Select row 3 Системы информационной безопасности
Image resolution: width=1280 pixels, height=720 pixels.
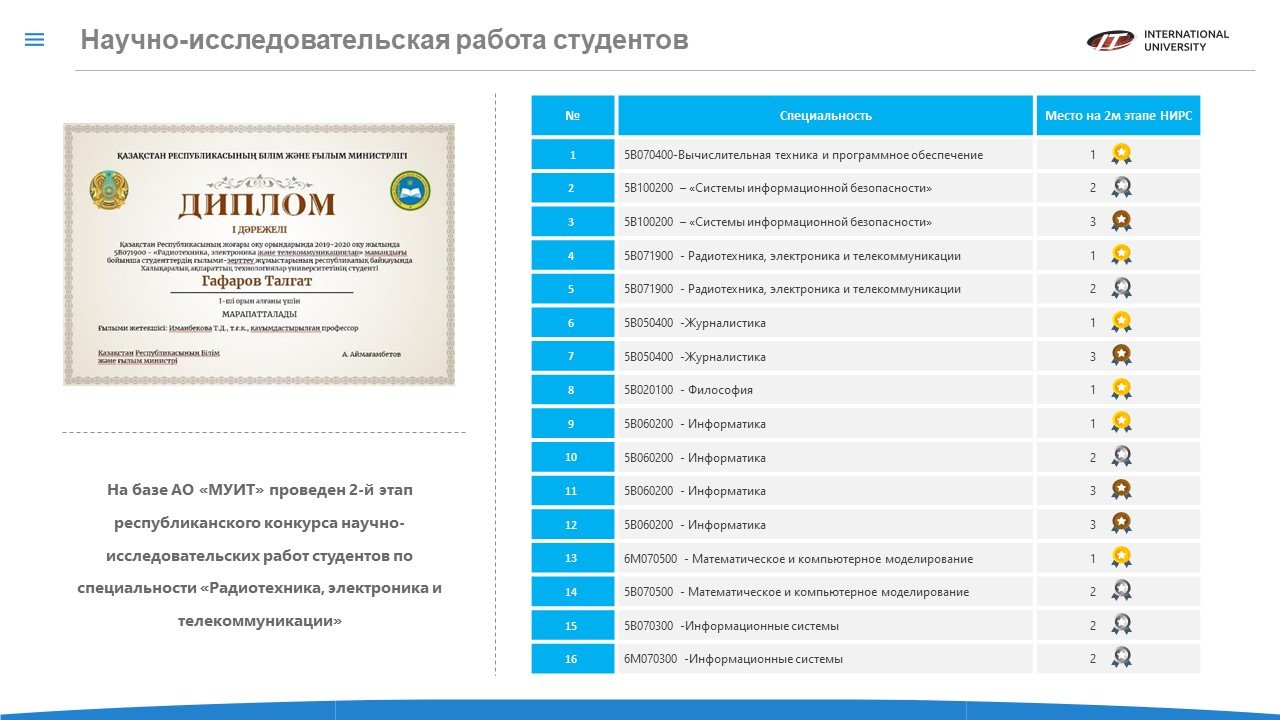point(825,222)
